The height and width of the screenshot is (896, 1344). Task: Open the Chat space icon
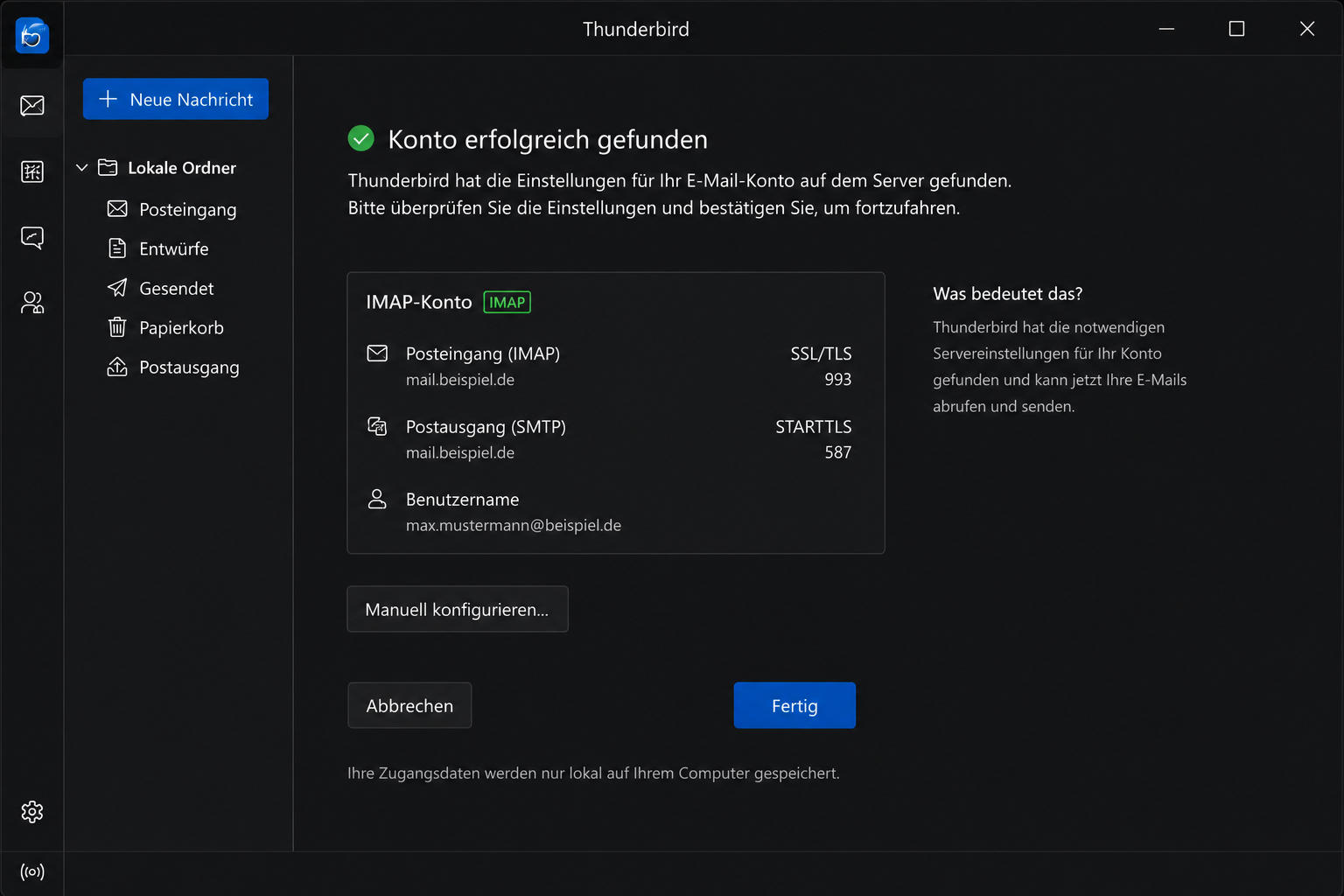pyautogui.click(x=32, y=238)
